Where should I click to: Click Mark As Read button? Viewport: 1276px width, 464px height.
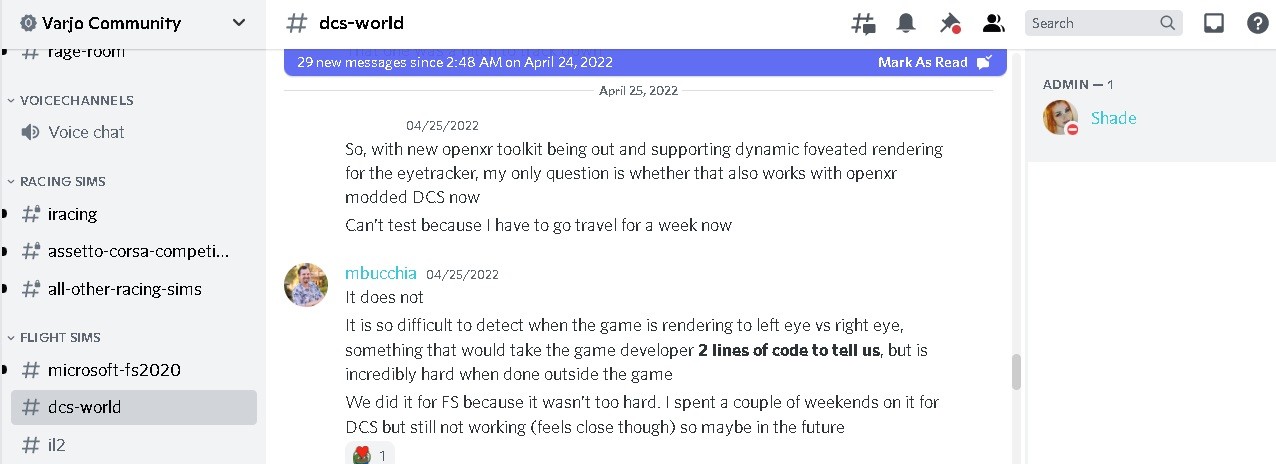(x=934, y=62)
